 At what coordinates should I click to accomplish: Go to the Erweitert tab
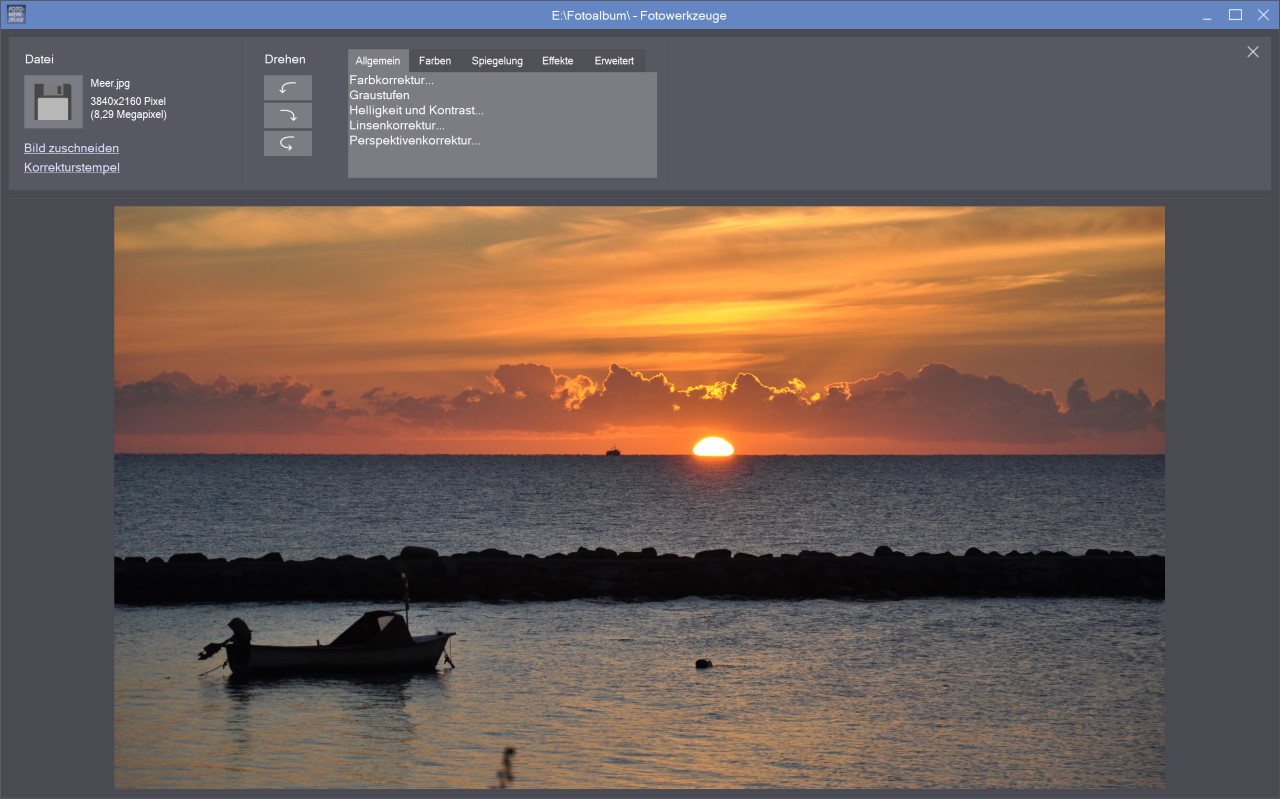click(614, 61)
